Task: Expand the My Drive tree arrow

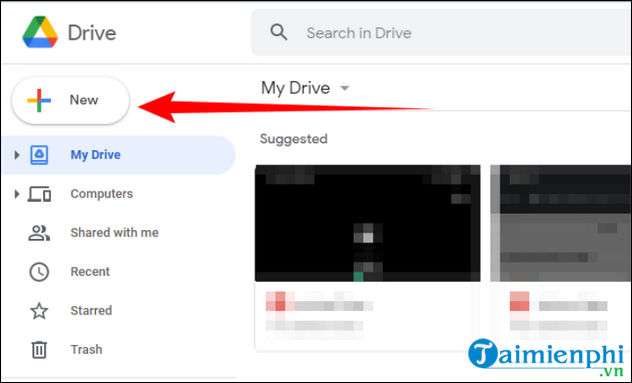Action: click(17, 155)
